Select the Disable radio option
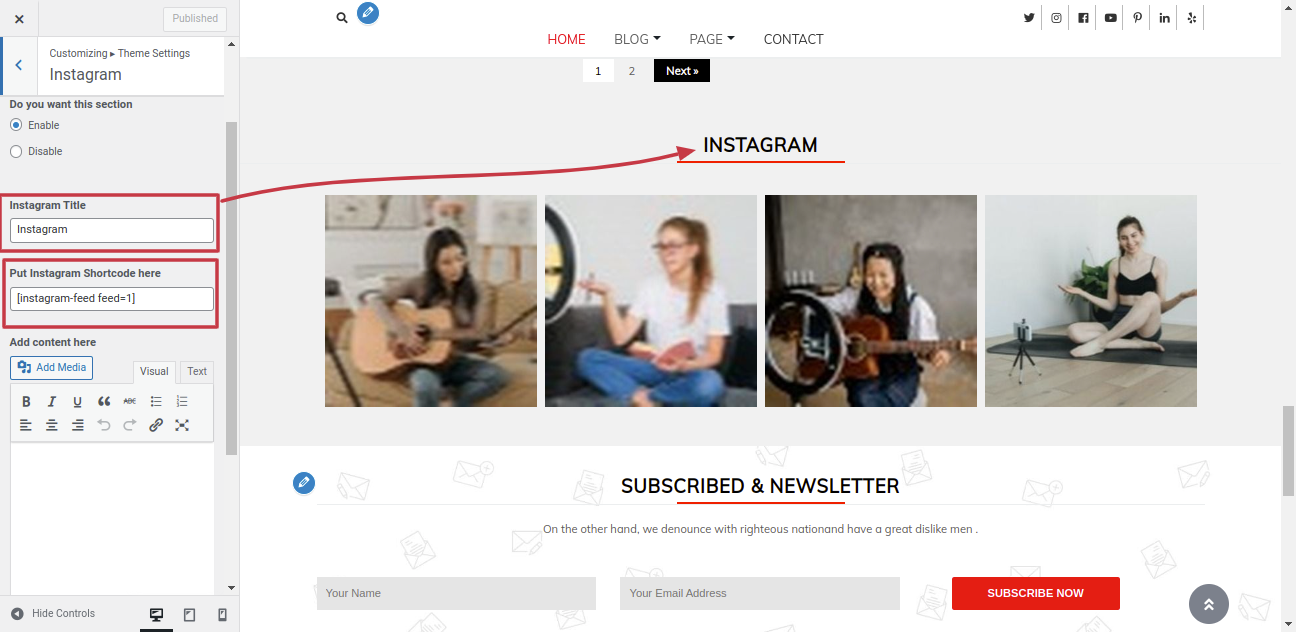This screenshot has width=1296, height=632. coord(16,151)
